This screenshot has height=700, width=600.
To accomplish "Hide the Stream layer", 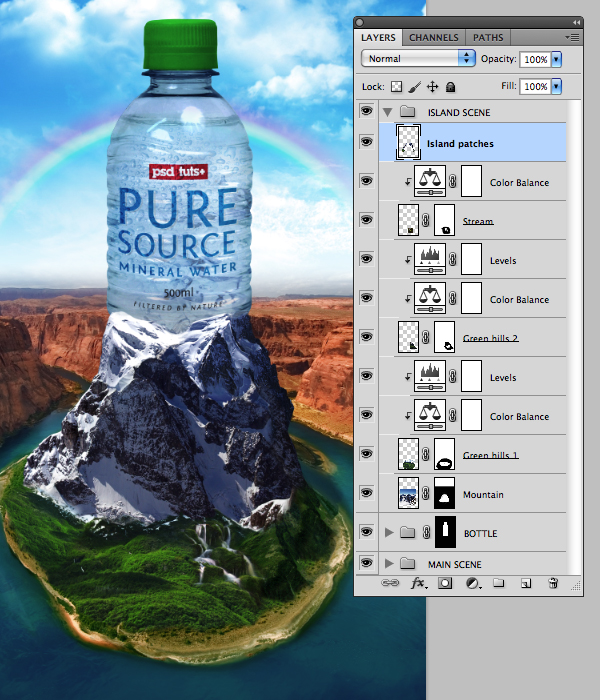I will tap(367, 220).
